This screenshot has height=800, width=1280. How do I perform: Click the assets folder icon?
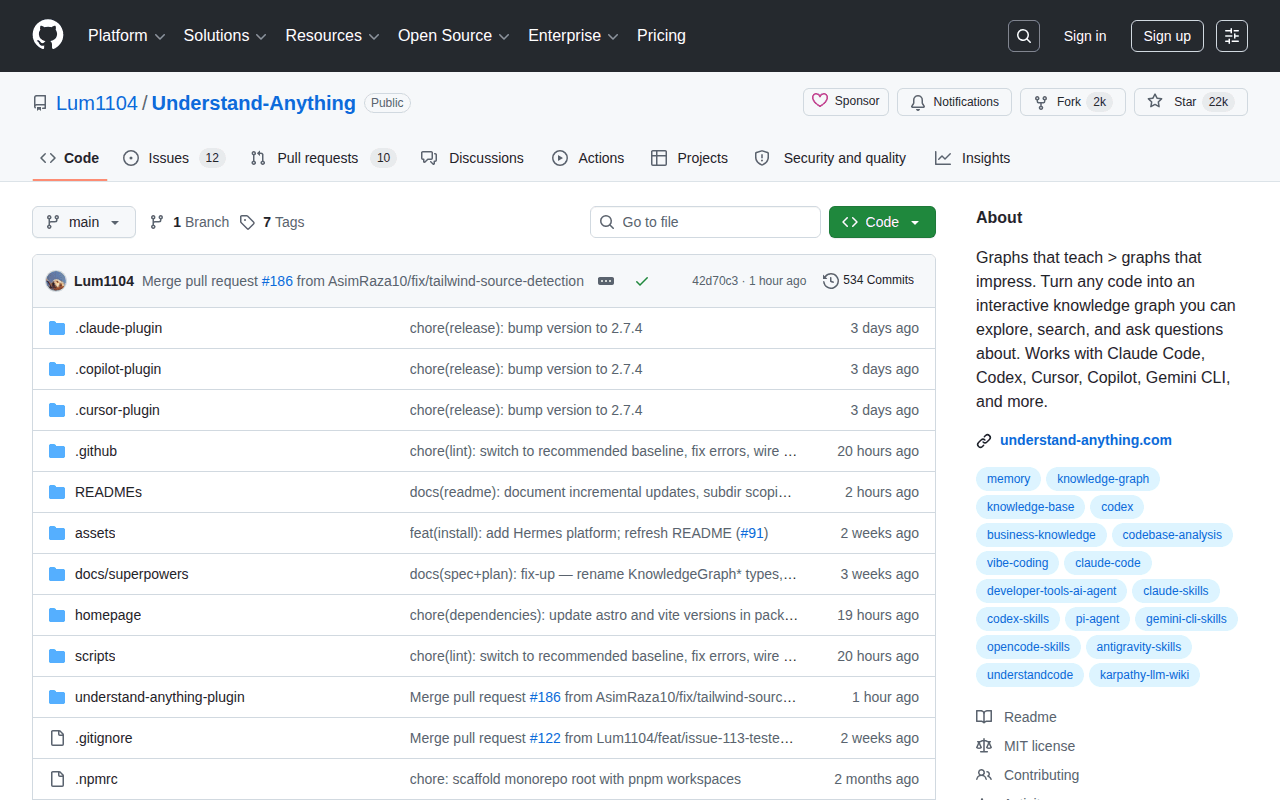[x=57, y=533]
